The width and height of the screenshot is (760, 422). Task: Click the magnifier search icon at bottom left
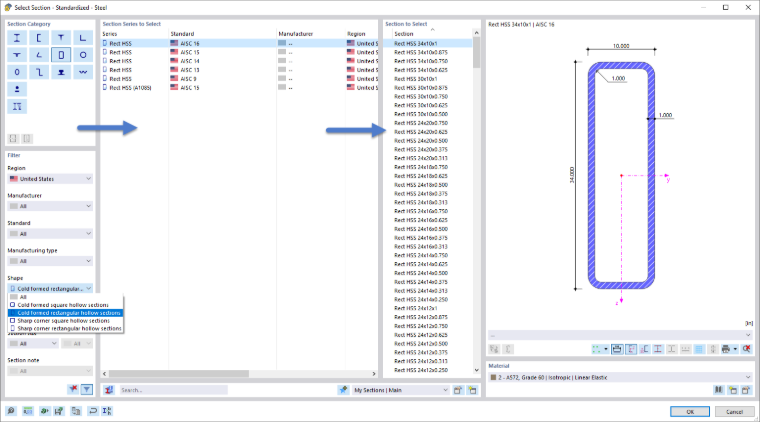11,411
